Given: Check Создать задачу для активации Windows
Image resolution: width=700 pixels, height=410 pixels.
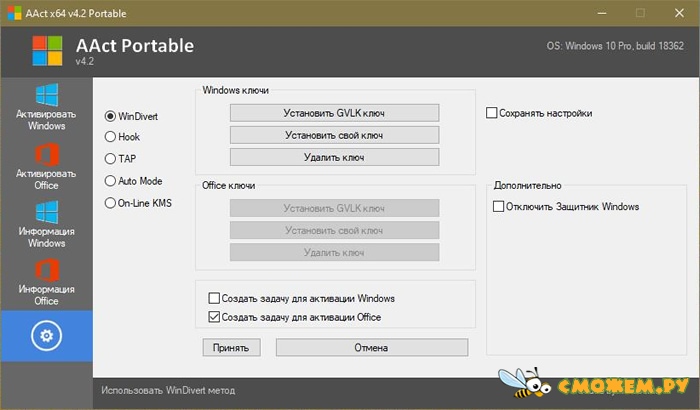Looking at the screenshot, I should (x=302, y=298).
